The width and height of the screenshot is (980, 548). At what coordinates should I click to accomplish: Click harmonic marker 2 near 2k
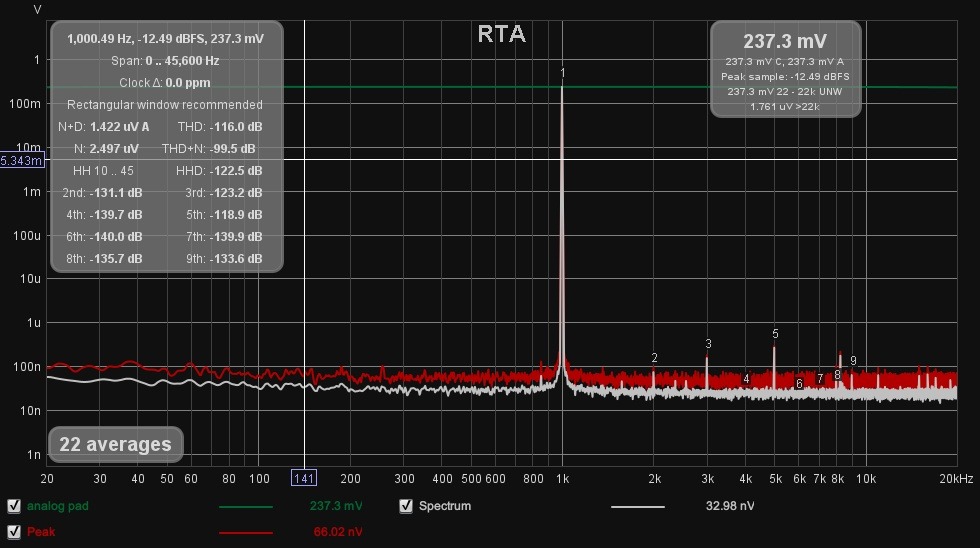(x=654, y=358)
